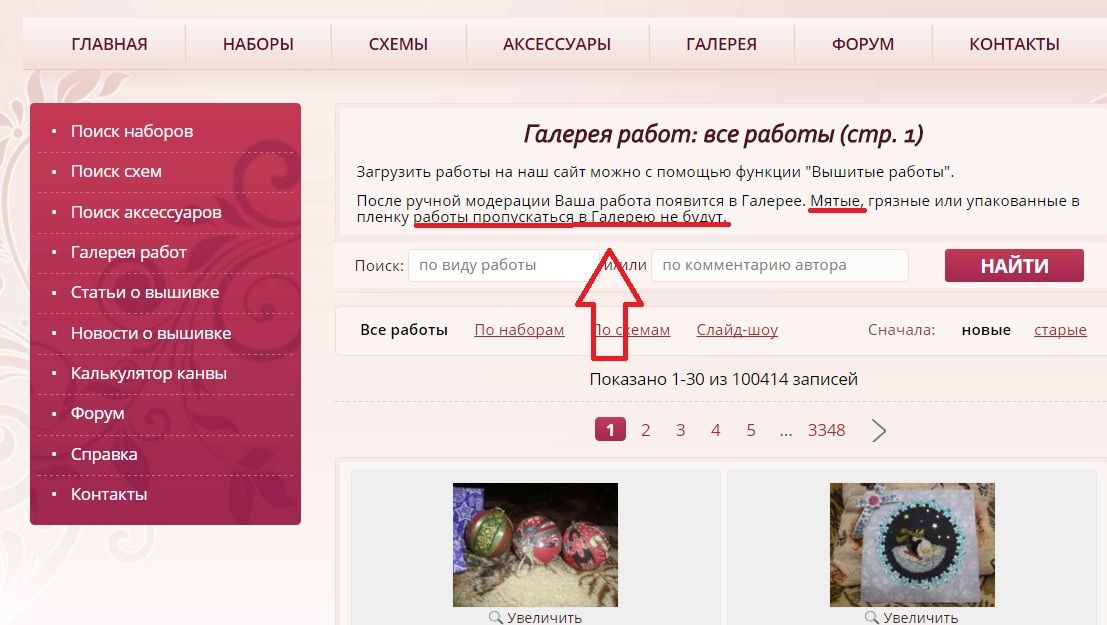Viewport: 1107px width, 625px height.
Task: Go to next page using the arrow
Action: [878, 430]
